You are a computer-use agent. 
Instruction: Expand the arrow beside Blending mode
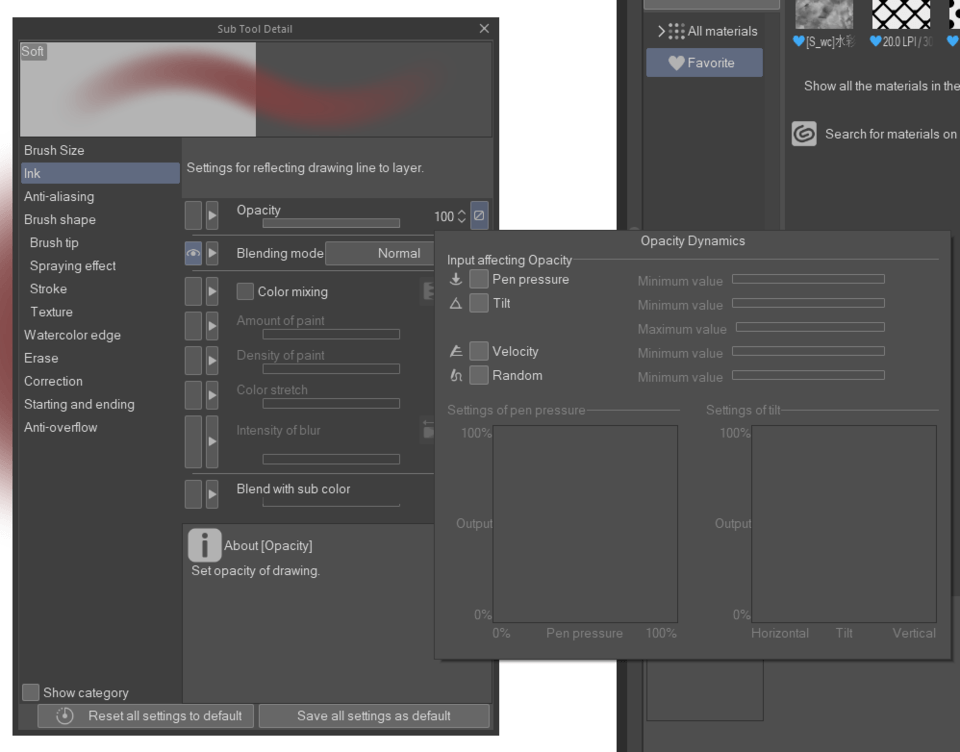(x=212, y=253)
